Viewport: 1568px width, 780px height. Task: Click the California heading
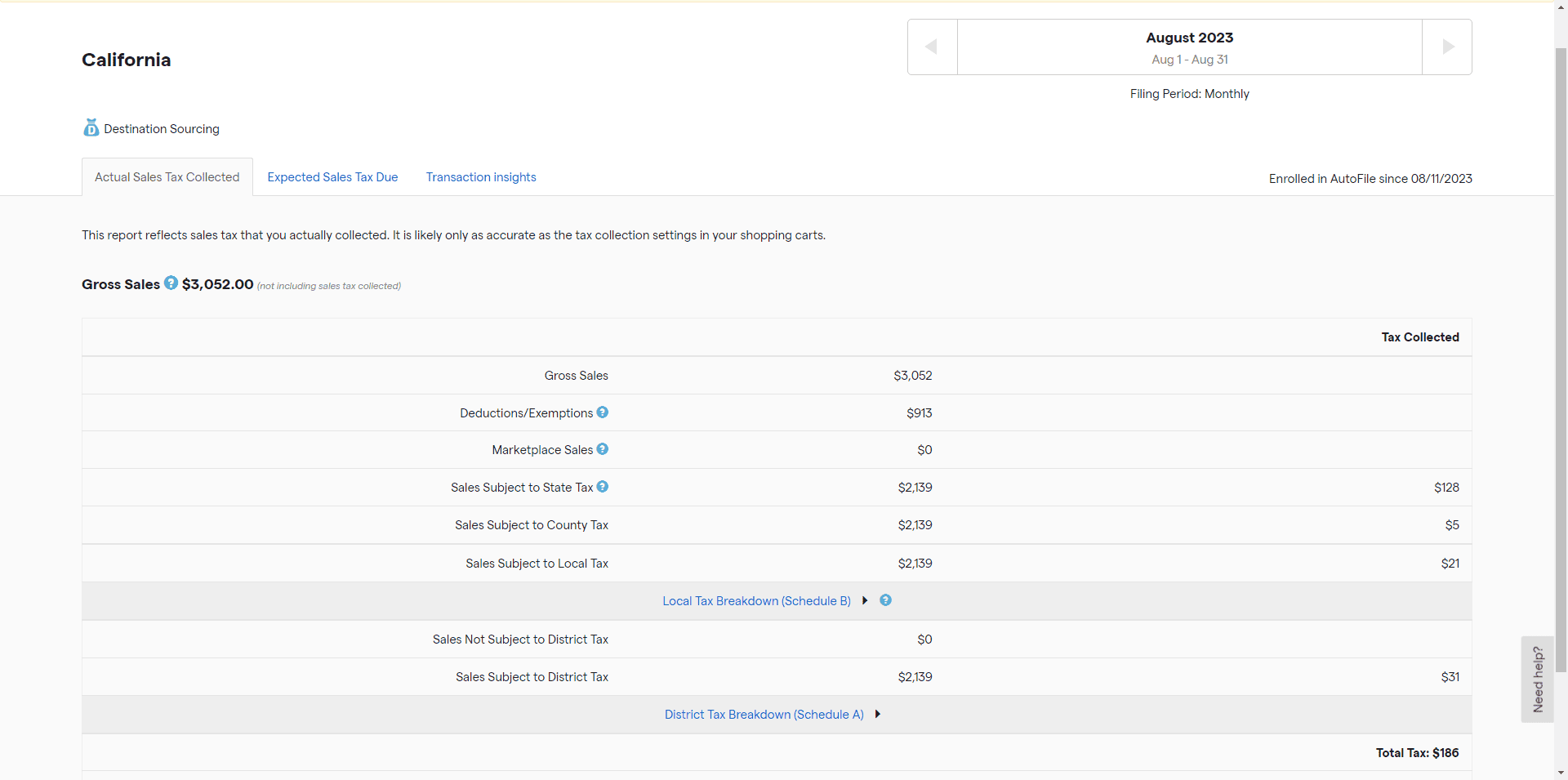[x=127, y=60]
